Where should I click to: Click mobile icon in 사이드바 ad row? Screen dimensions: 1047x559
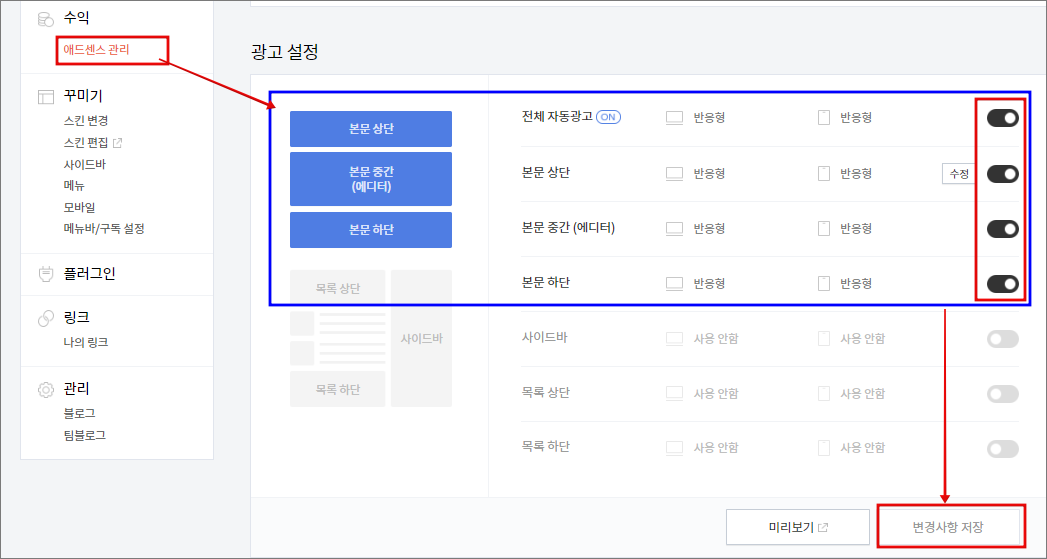(824, 339)
